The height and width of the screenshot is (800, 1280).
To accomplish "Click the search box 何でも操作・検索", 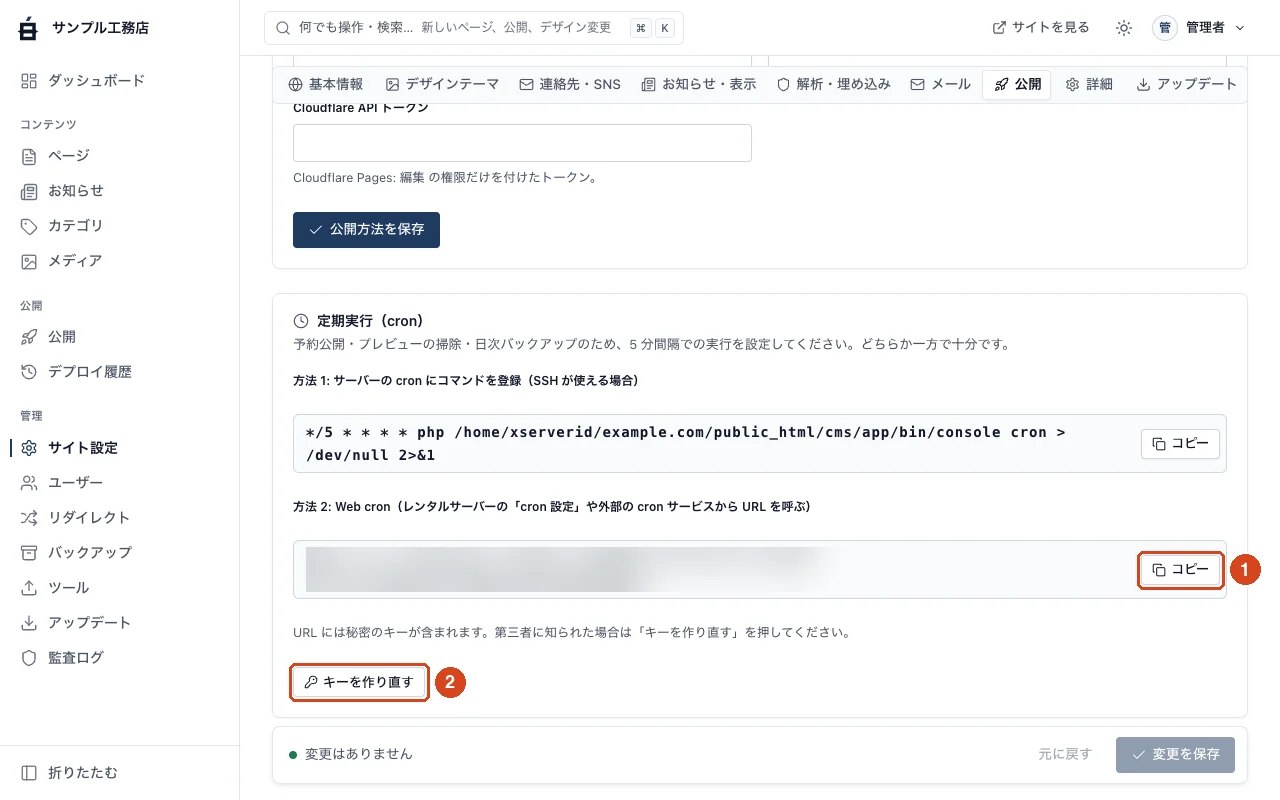I will tap(474, 28).
